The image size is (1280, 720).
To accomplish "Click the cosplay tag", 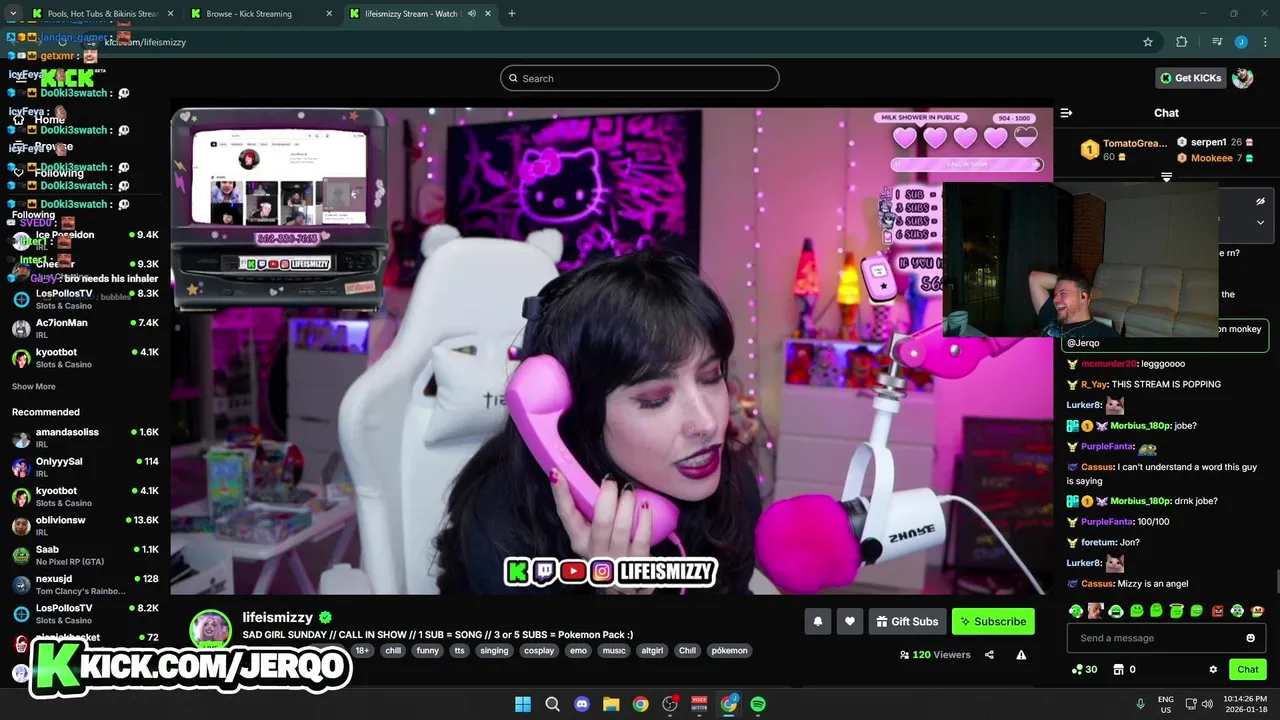I will tap(539, 650).
